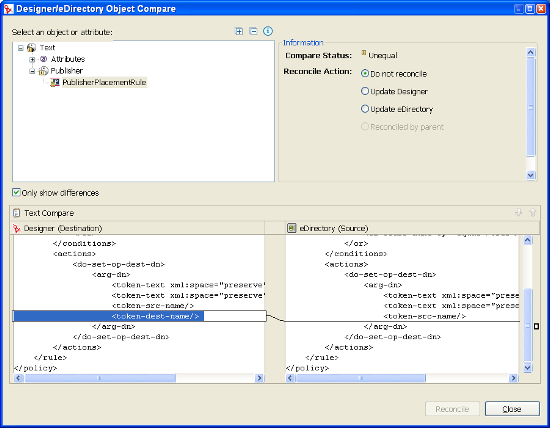Select the Attributes item in tree
The height and width of the screenshot is (428, 550).
point(68,59)
